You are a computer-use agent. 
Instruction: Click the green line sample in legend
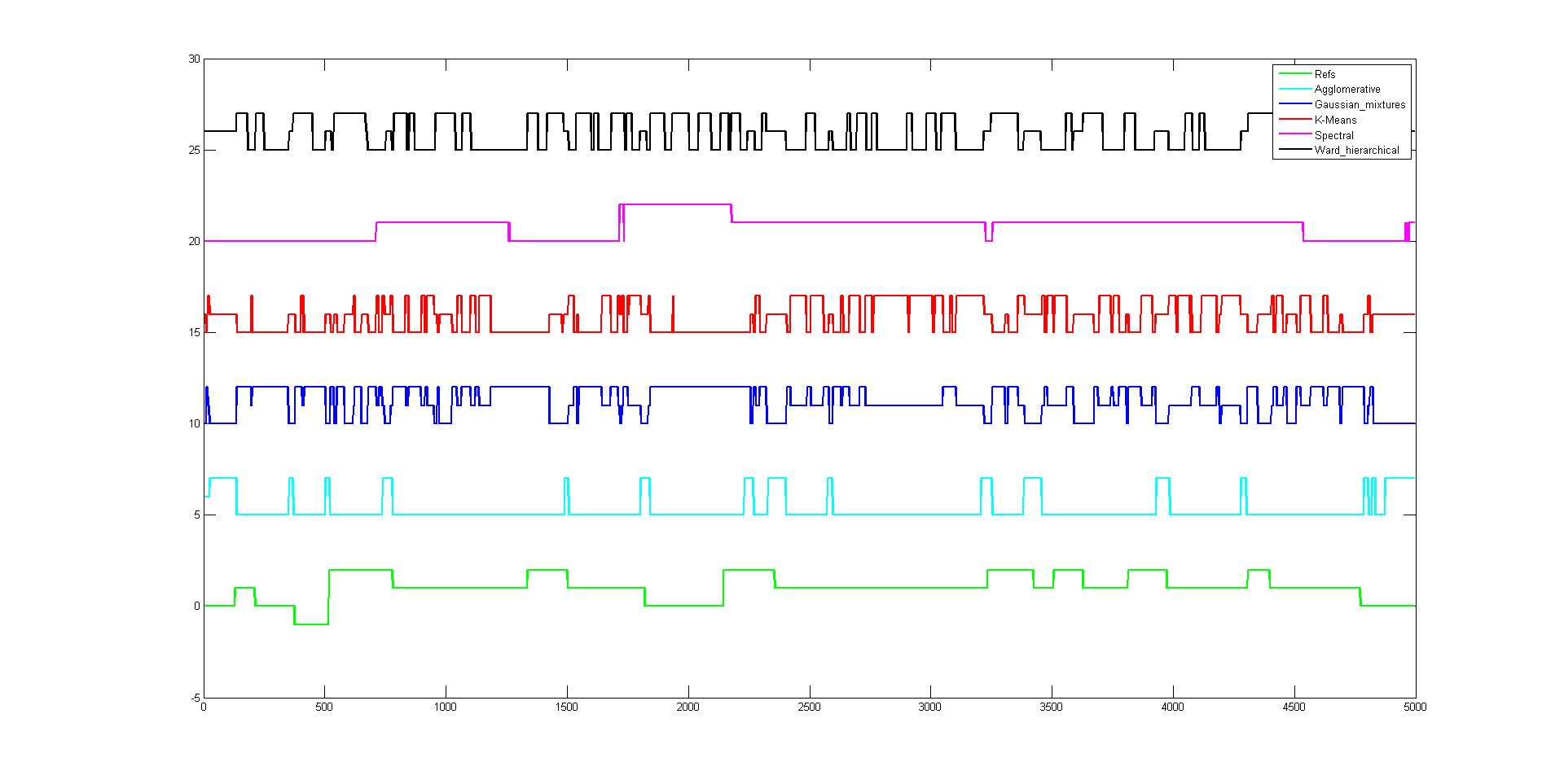click(1294, 74)
